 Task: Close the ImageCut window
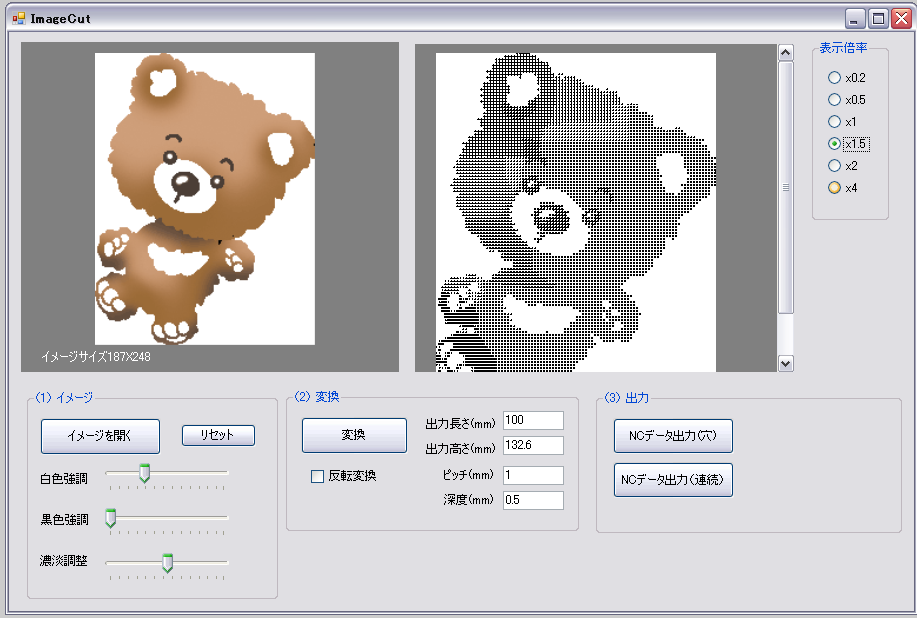click(901, 19)
